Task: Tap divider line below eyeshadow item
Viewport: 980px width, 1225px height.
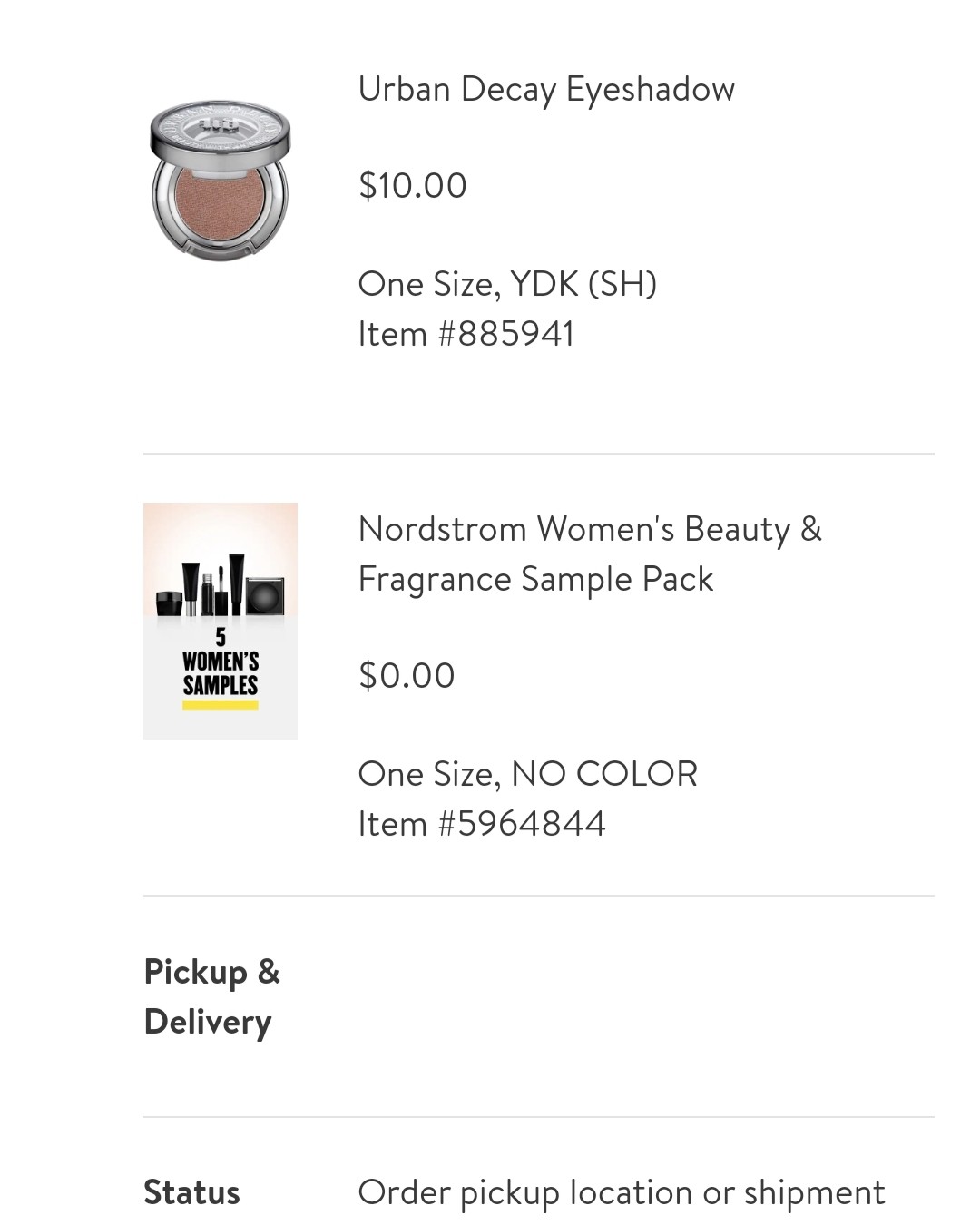Action: 539,454
